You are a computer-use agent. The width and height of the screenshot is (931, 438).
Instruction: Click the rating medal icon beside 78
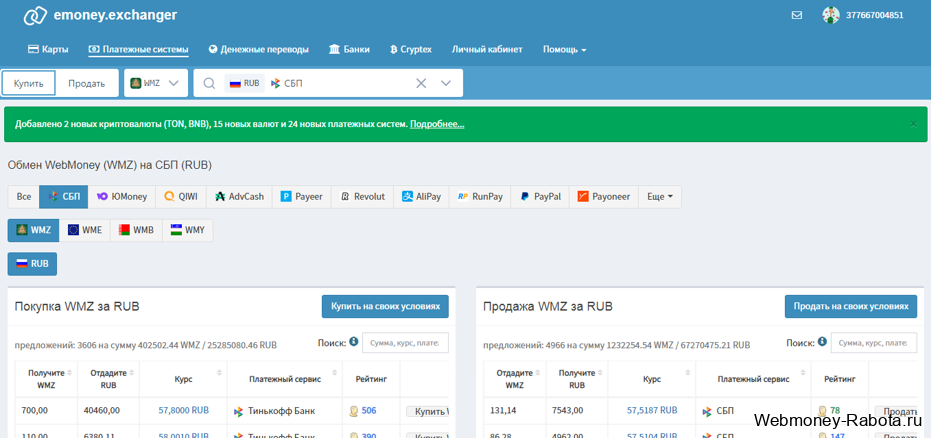(x=822, y=411)
